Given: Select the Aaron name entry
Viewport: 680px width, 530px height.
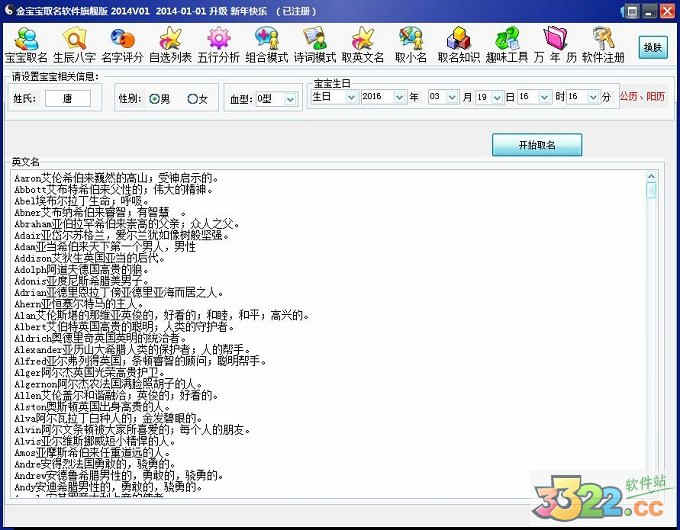Looking at the screenshot, I should point(117,178).
